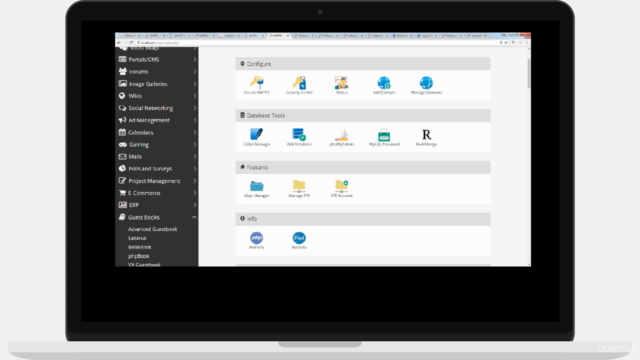Switch to the active AMPPS browser tab

coord(278,36)
